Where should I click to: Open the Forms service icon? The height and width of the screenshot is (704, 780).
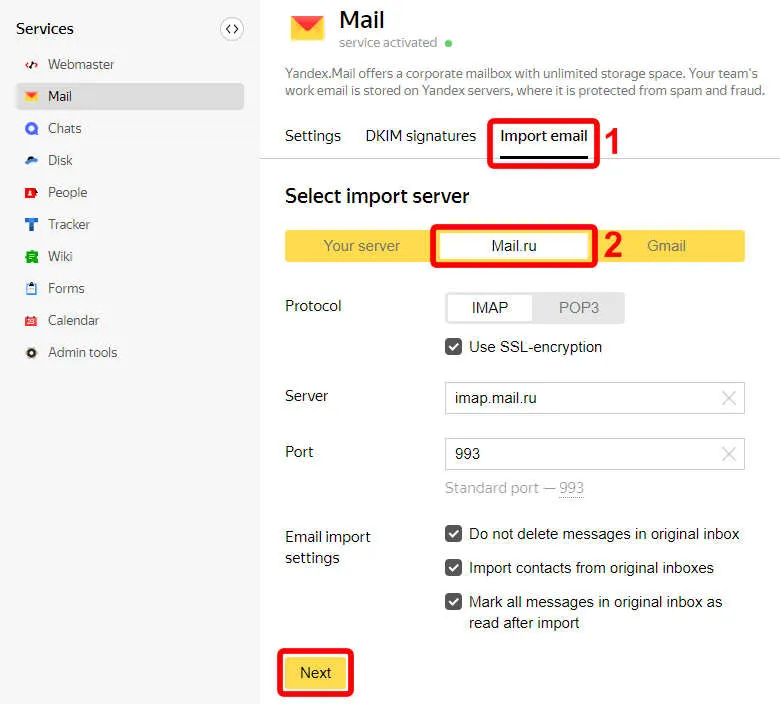[31, 289]
